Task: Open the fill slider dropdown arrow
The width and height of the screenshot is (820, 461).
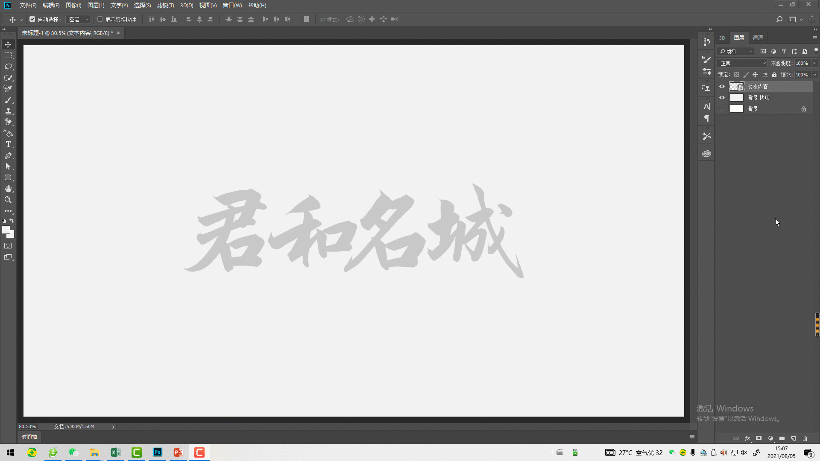Action: [815, 75]
